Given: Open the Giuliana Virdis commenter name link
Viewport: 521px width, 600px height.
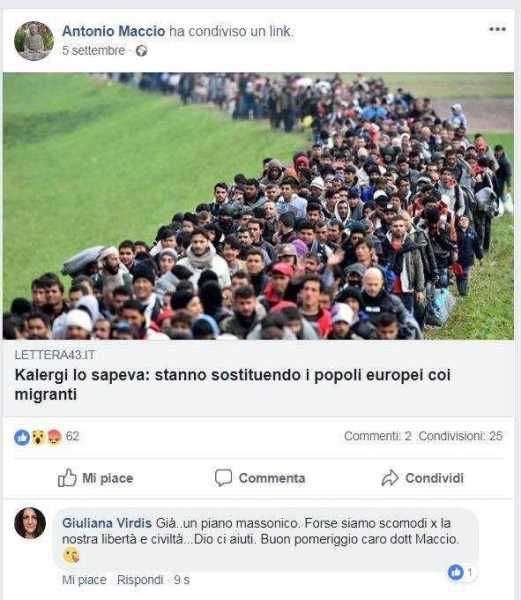Looking at the screenshot, I should click(107, 523).
